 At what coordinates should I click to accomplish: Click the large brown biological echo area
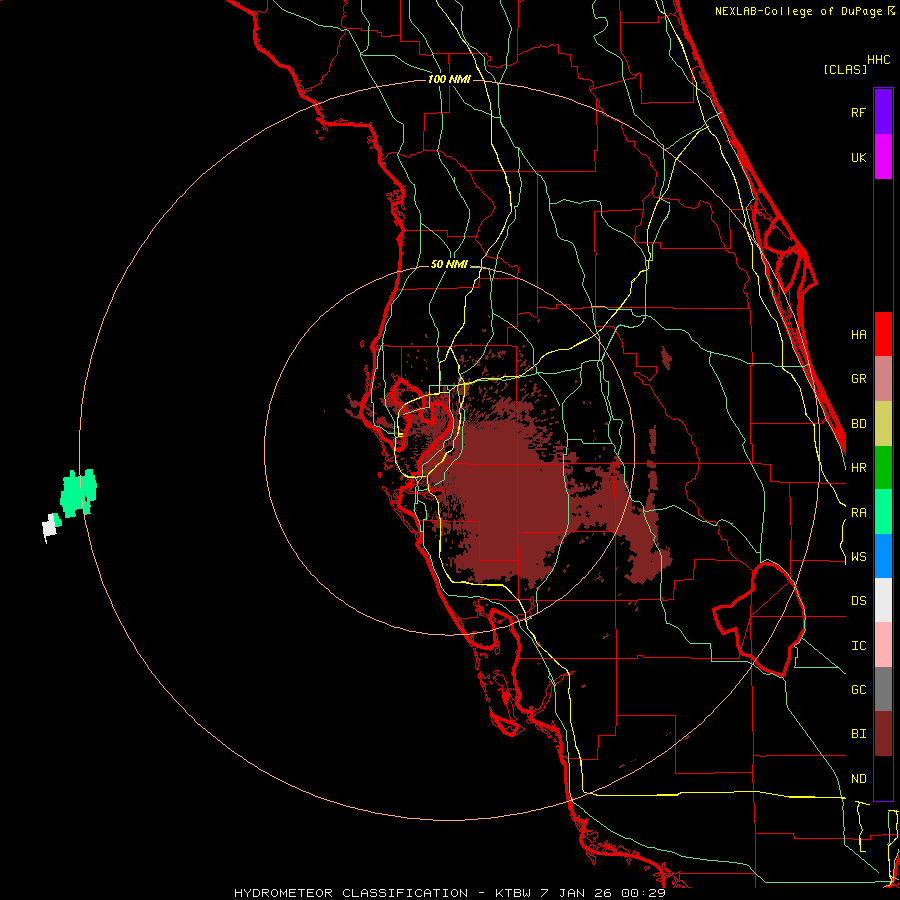(511, 499)
